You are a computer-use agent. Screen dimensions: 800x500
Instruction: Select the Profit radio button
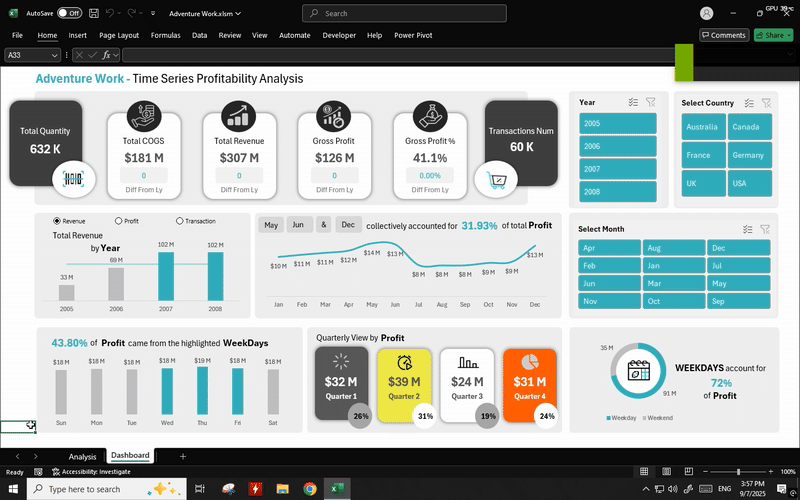(x=118, y=221)
